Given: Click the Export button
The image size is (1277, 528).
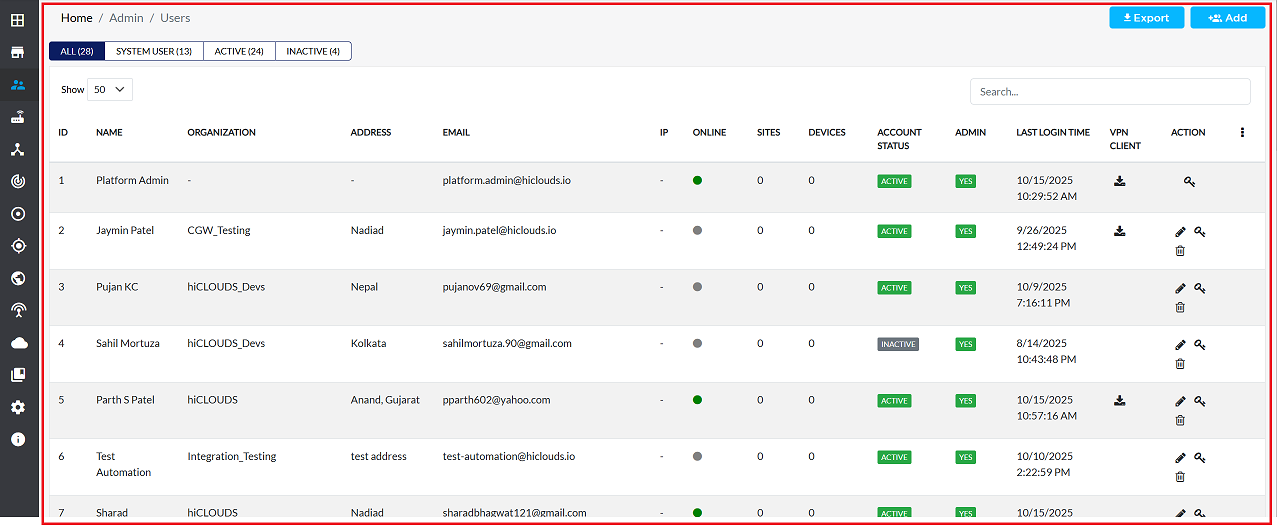Looking at the screenshot, I should (1146, 18).
